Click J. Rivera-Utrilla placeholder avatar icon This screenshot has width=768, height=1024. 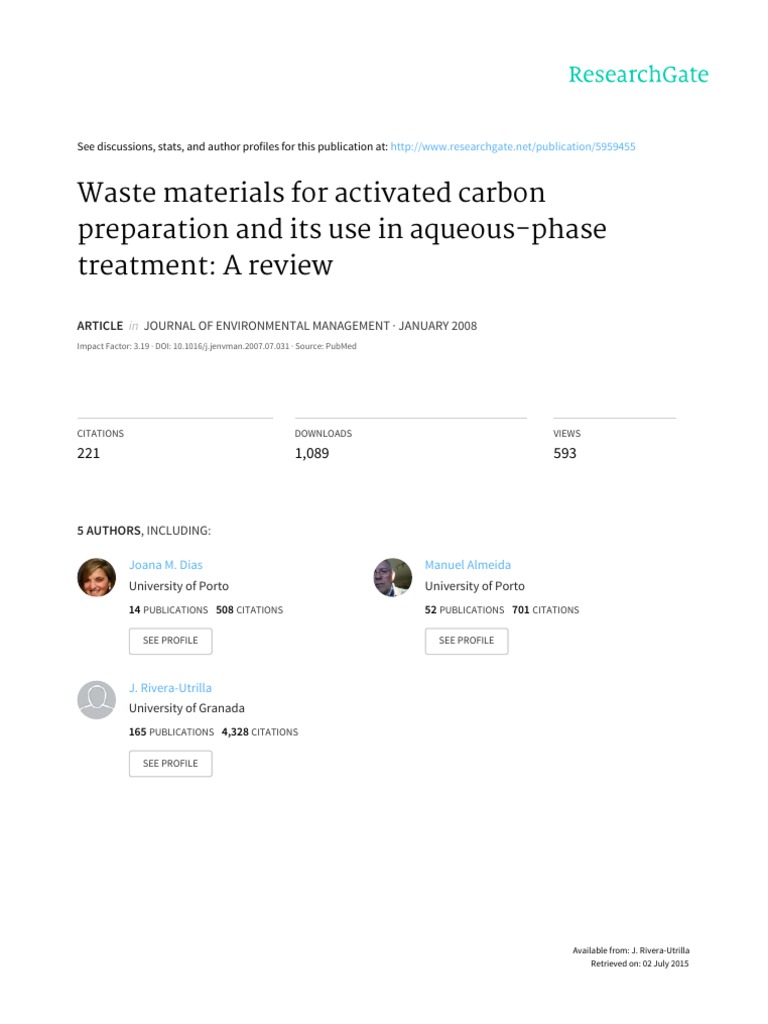point(97,700)
